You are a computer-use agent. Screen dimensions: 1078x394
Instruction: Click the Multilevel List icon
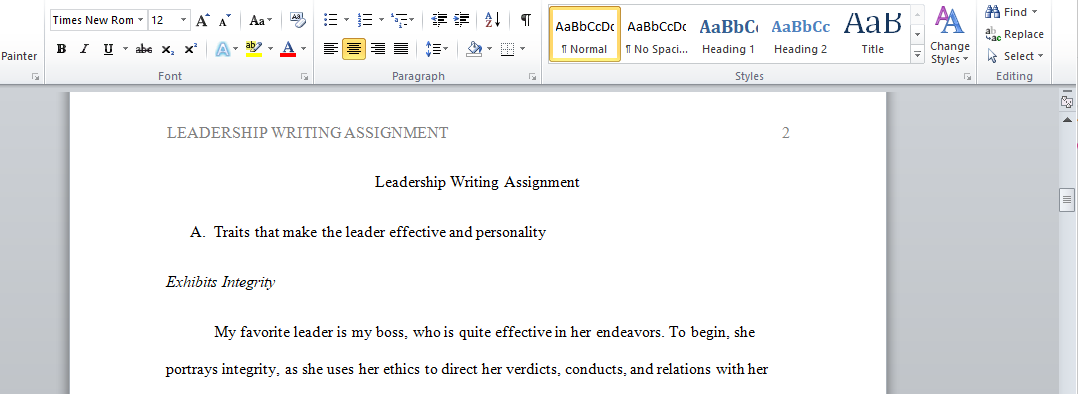click(x=399, y=20)
